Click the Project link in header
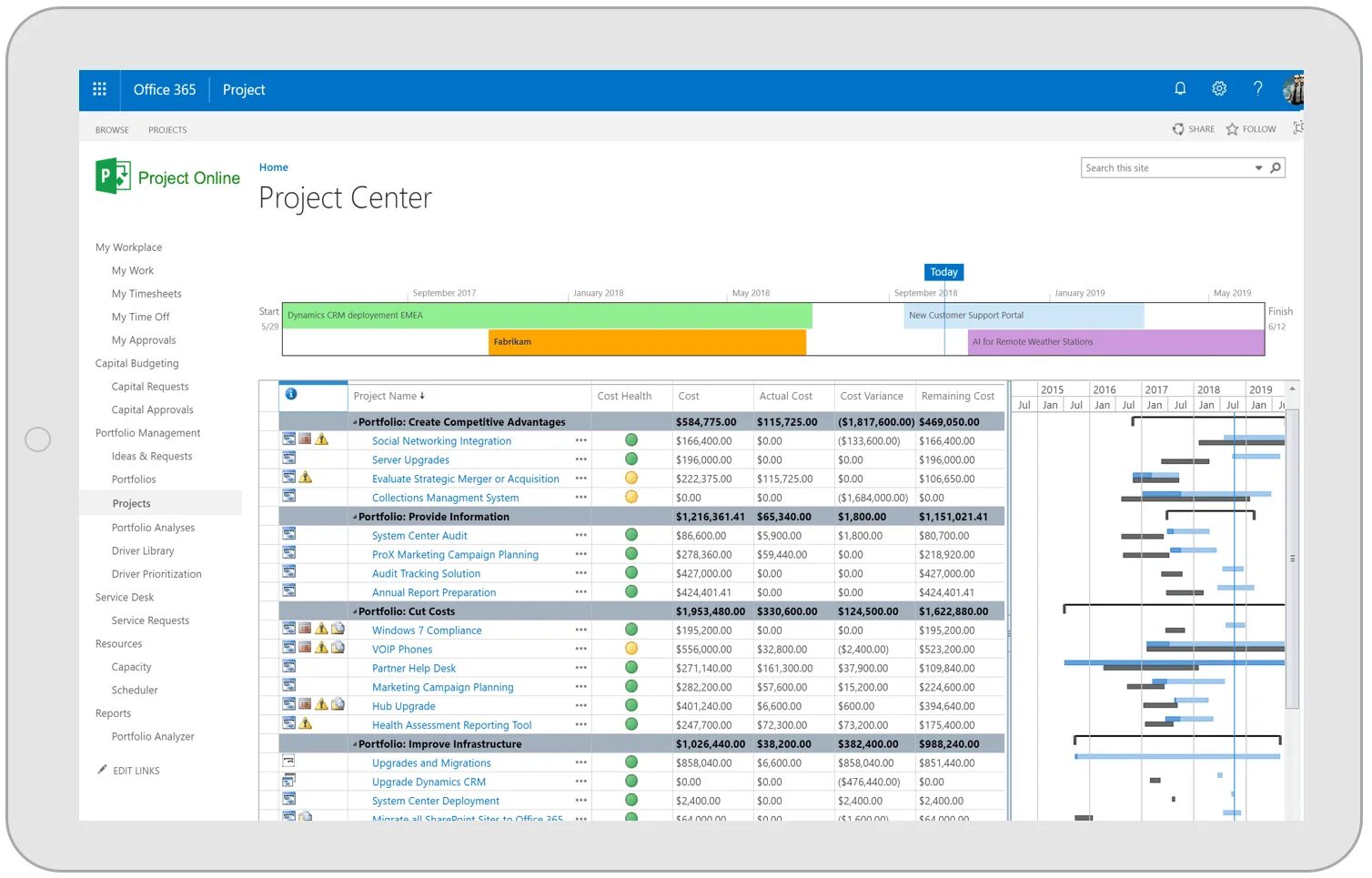The height and width of the screenshot is (878, 1372). [x=244, y=89]
